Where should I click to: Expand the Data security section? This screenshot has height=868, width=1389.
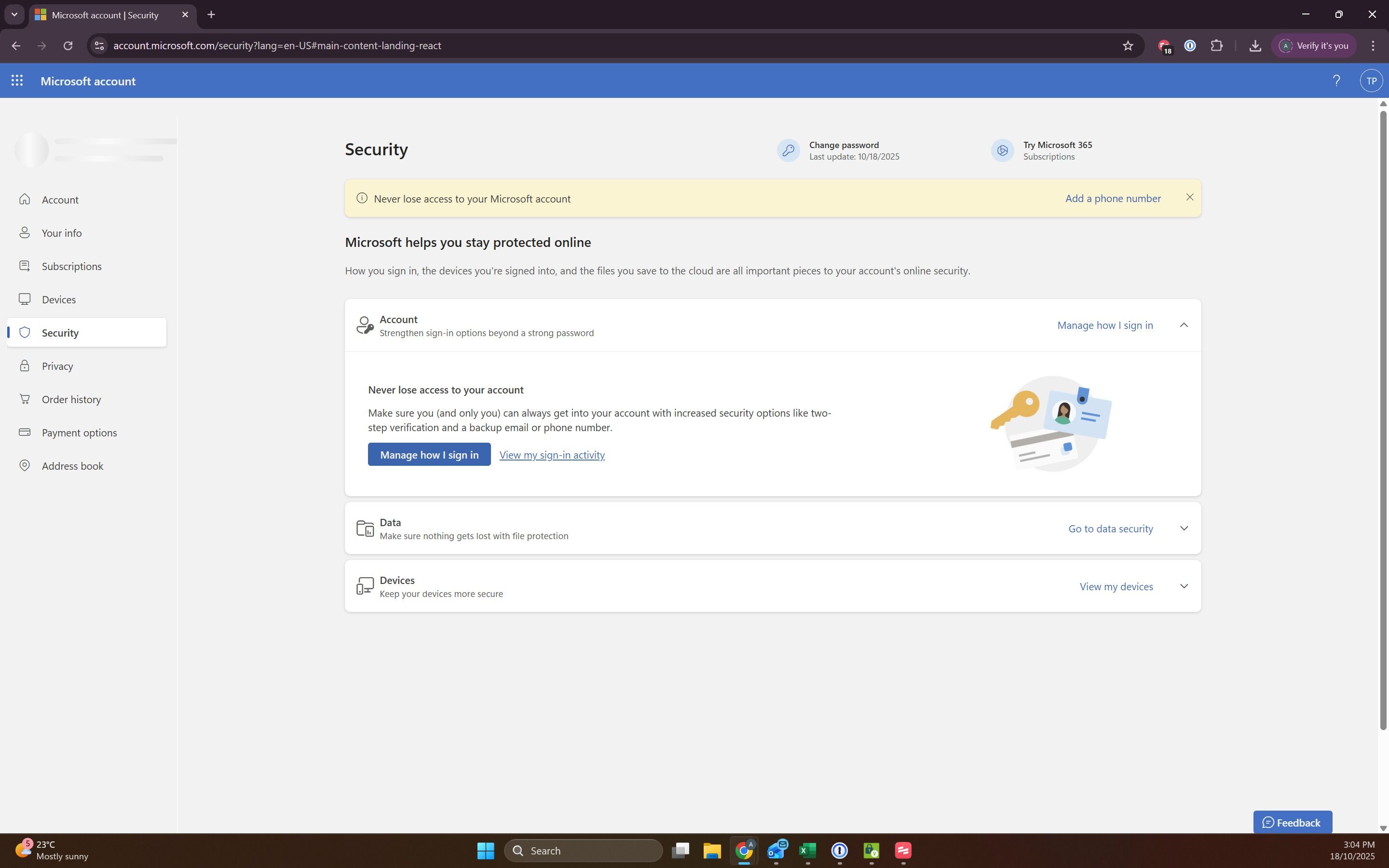(x=1184, y=528)
